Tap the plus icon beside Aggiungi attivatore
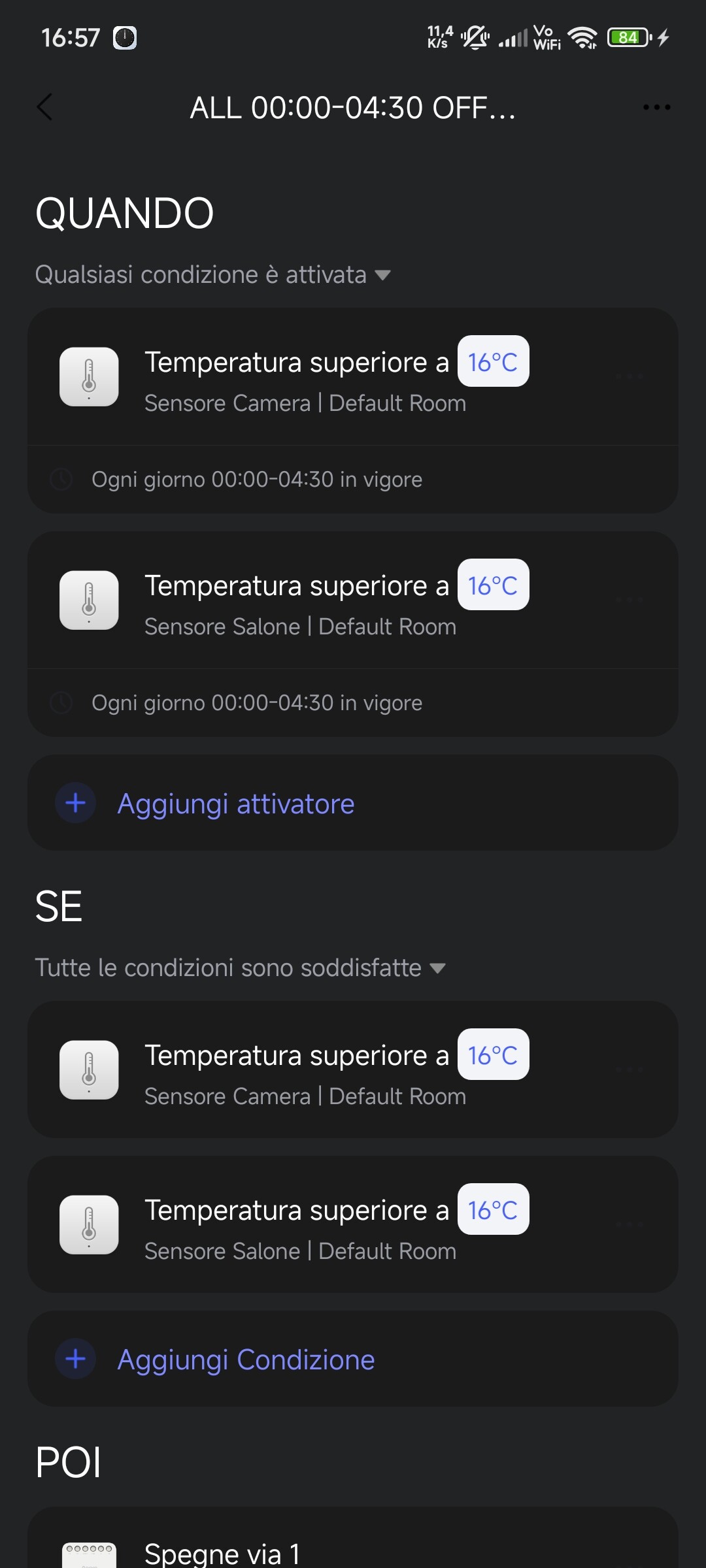The width and height of the screenshot is (706, 1568). pos(76,803)
